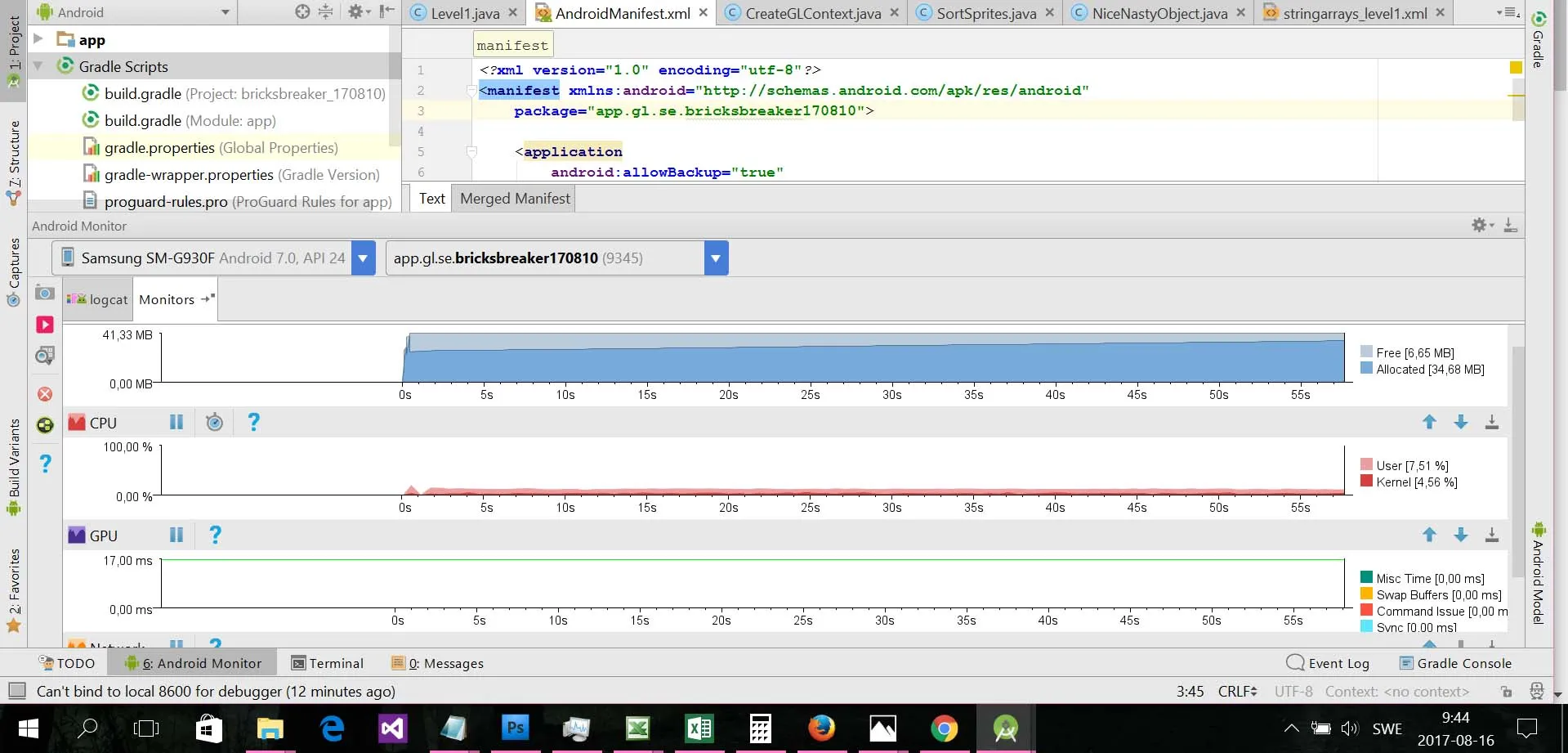Hide the Project tool window

coord(387,11)
